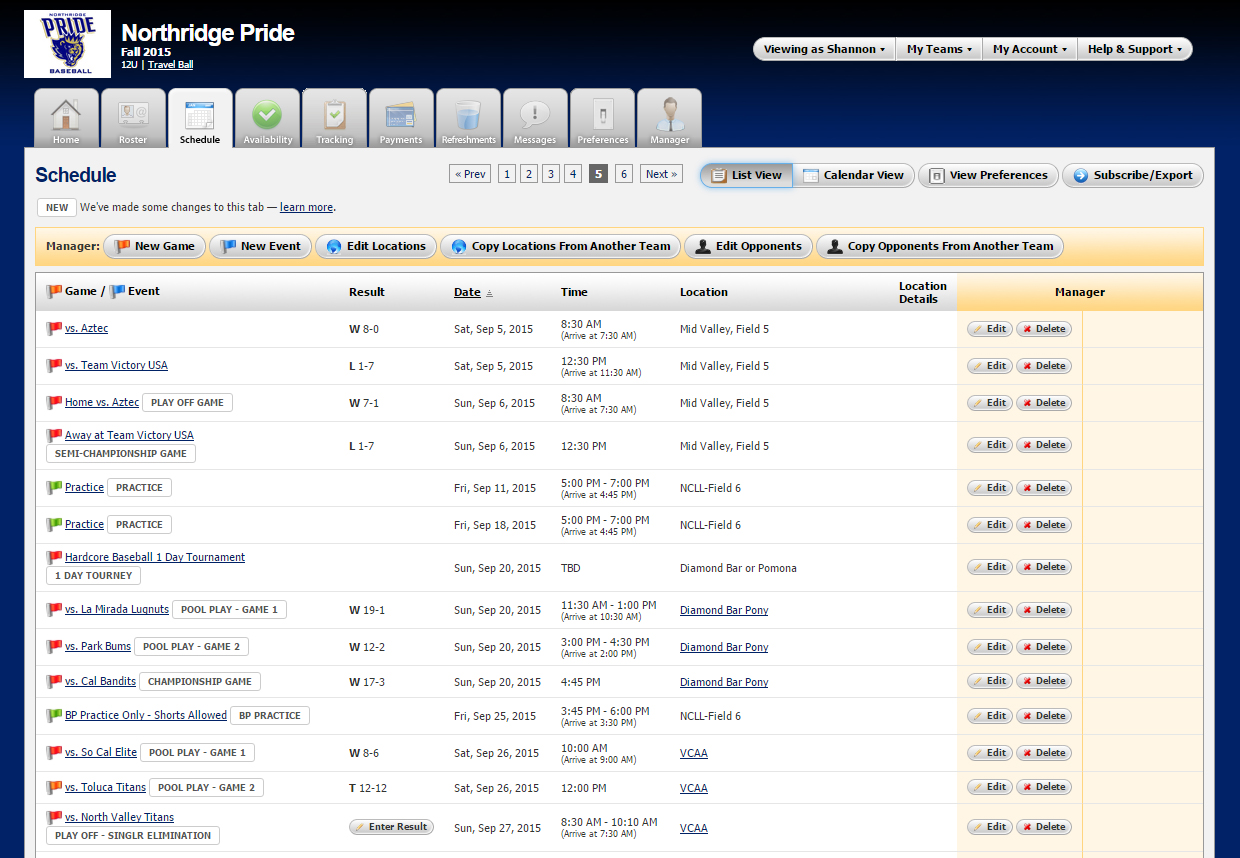Image resolution: width=1240 pixels, height=858 pixels.
Task: Expand the Viewing as Shannon dropdown
Action: [x=824, y=49]
